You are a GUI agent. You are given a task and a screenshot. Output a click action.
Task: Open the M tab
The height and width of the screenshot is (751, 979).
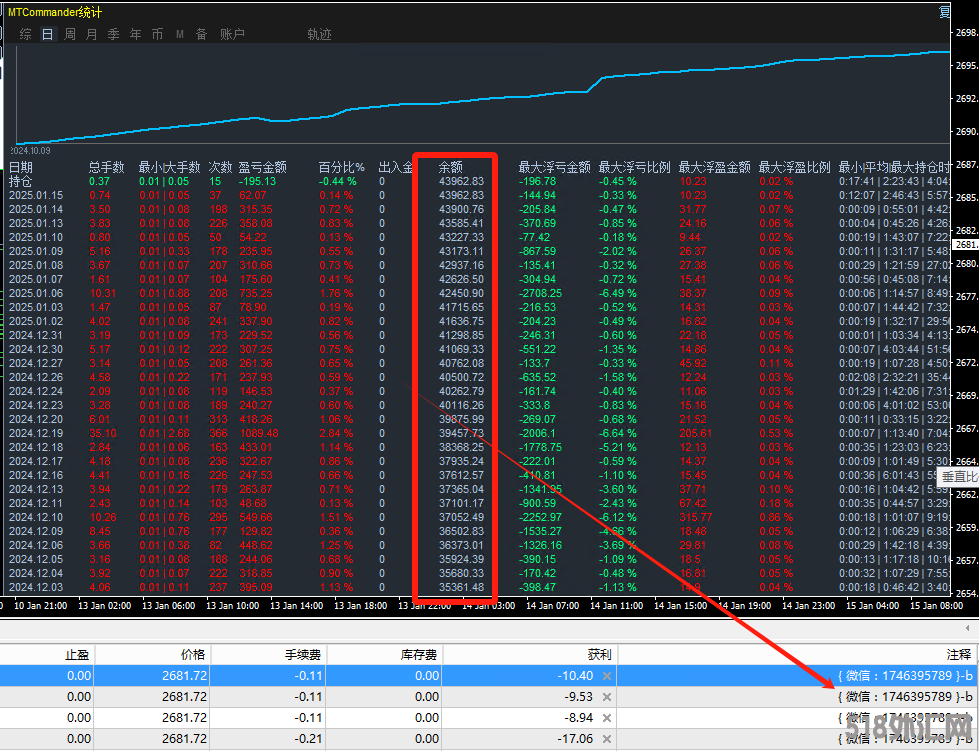(x=180, y=34)
